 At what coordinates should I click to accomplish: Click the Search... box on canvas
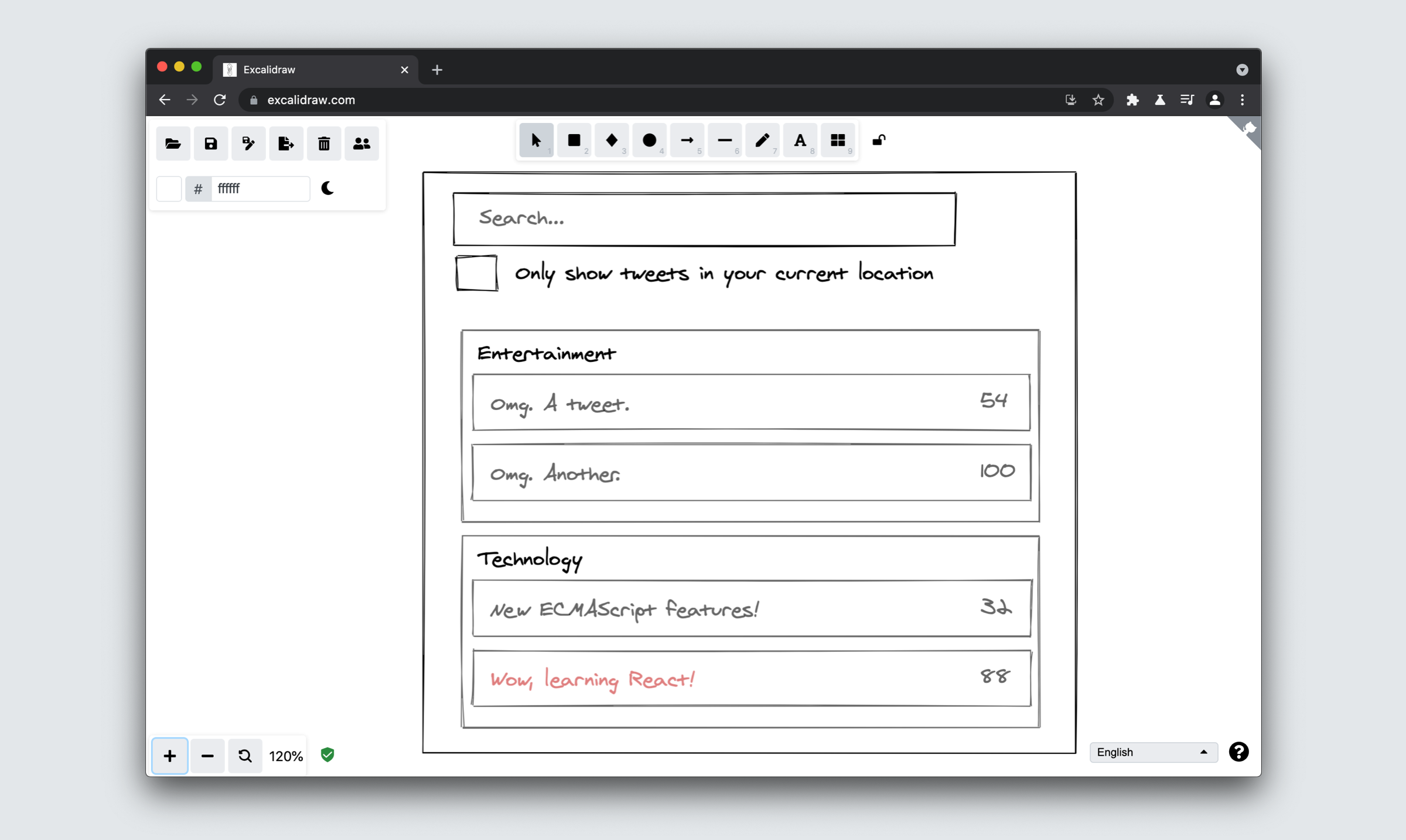tap(704, 219)
